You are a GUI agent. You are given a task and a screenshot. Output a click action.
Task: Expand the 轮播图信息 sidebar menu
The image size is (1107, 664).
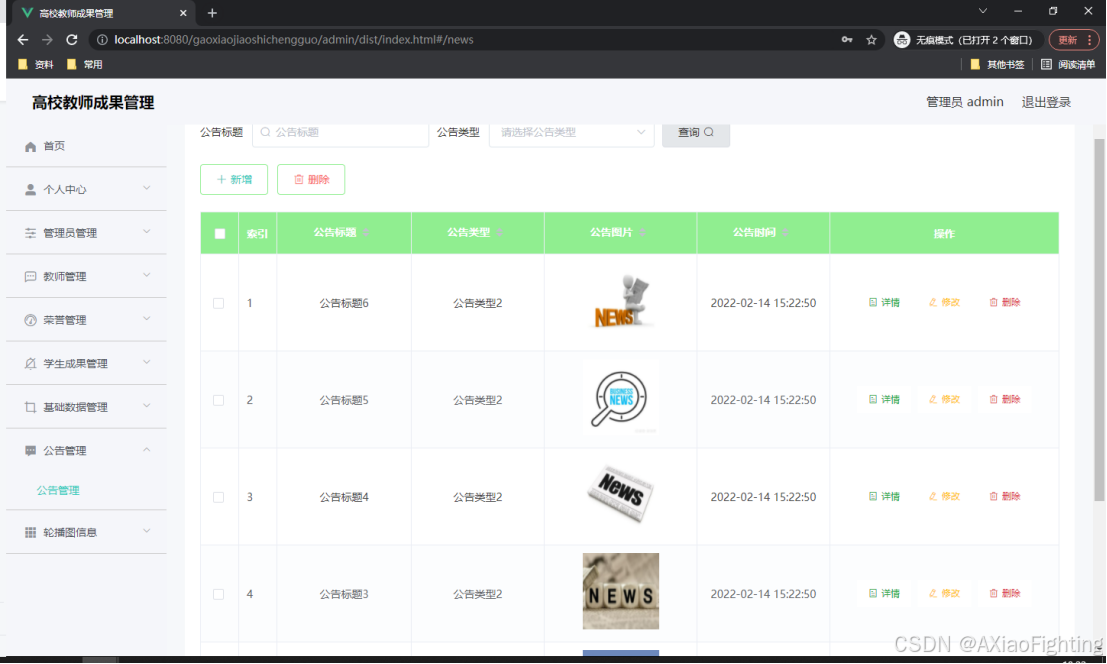tap(86, 532)
